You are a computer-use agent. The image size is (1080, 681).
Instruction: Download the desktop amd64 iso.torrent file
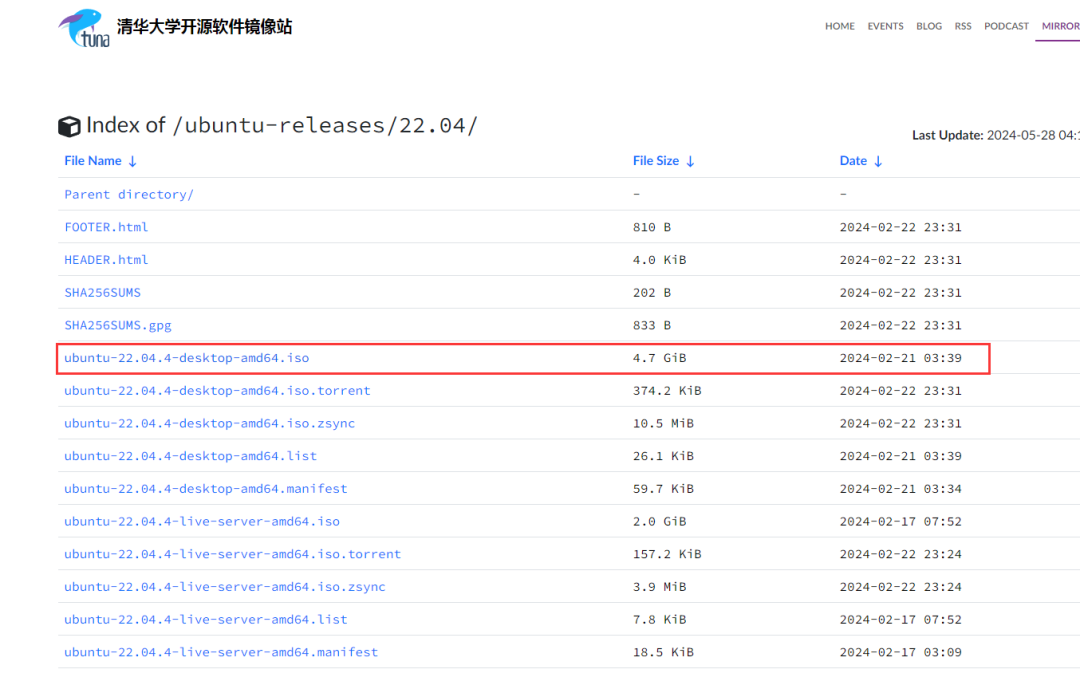point(217,390)
